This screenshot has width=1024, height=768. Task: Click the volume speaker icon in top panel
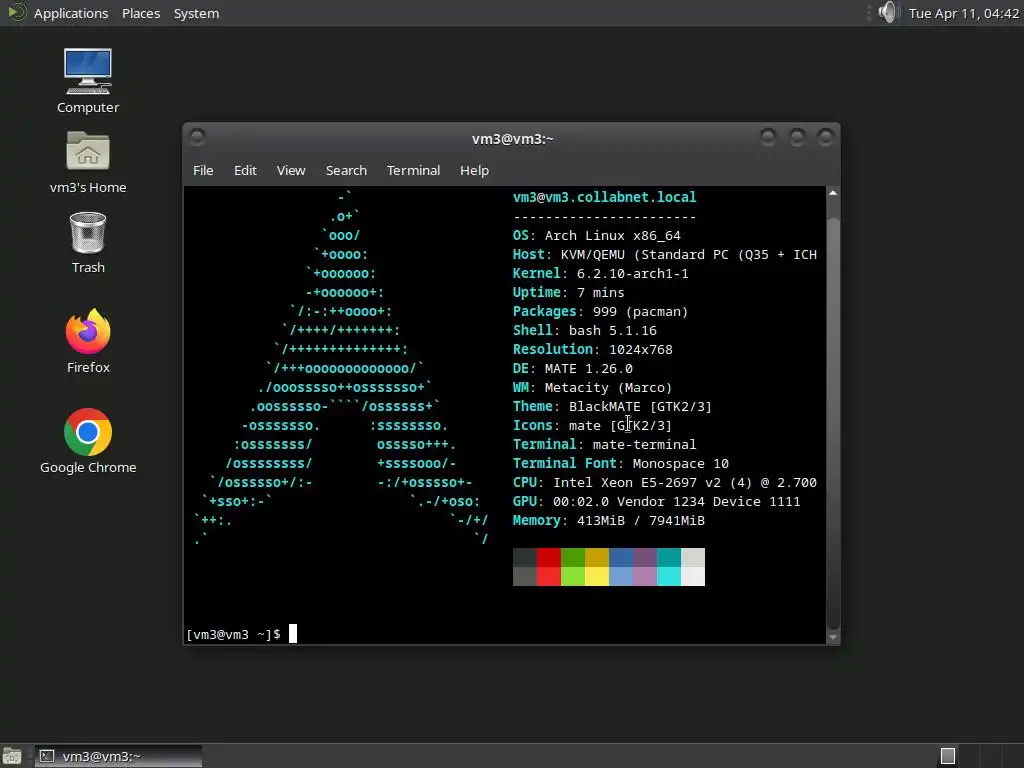click(888, 12)
